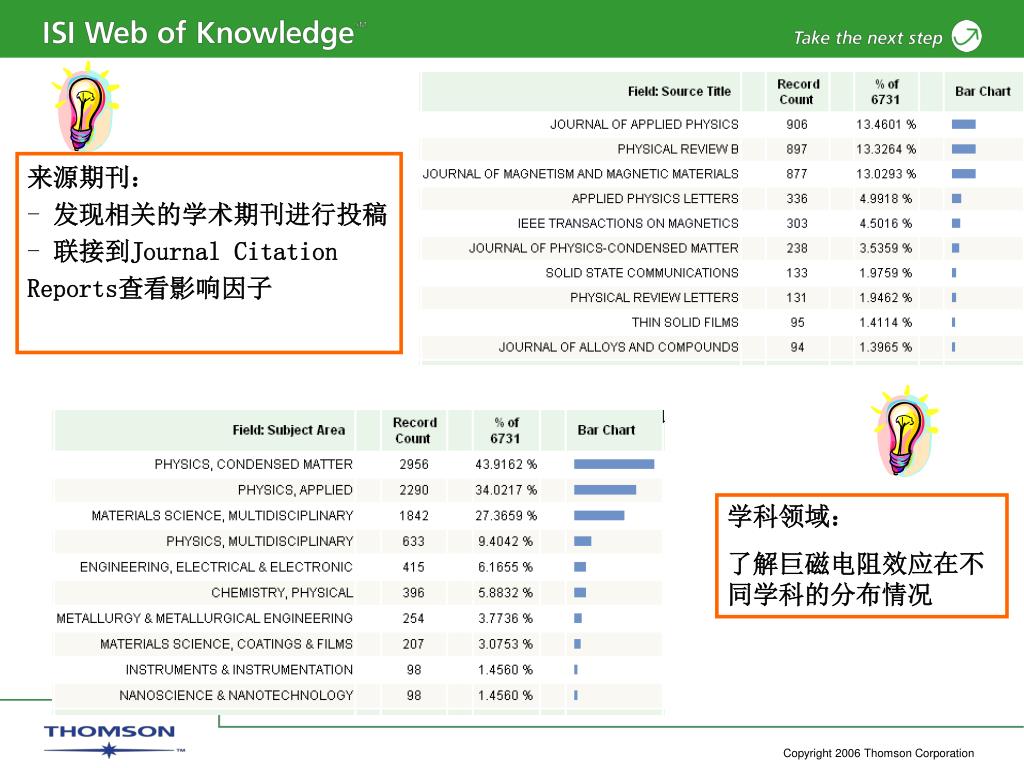
Task: Click NANOSCIENCE & NANOTECHNOLOGY
Action: (236, 696)
